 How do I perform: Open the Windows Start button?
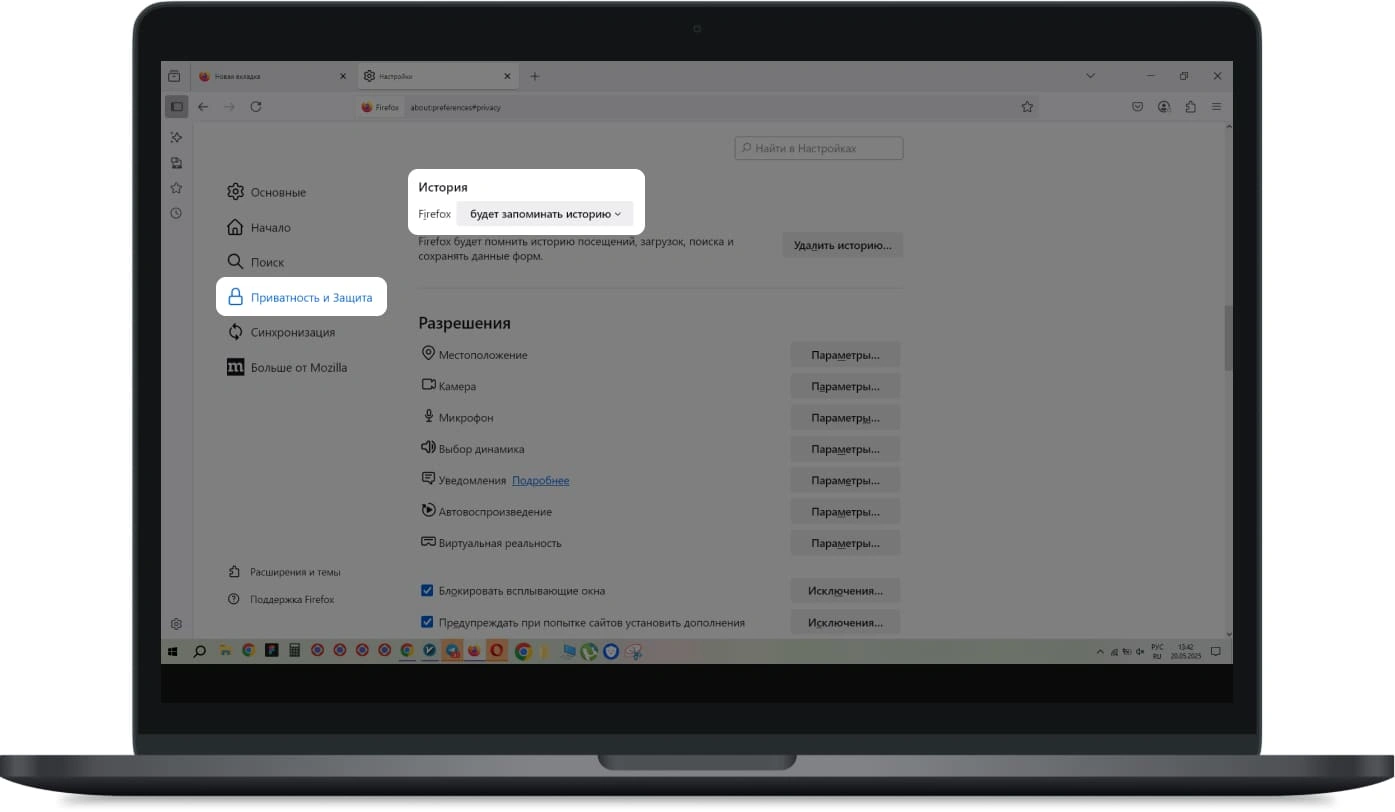(x=173, y=651)
